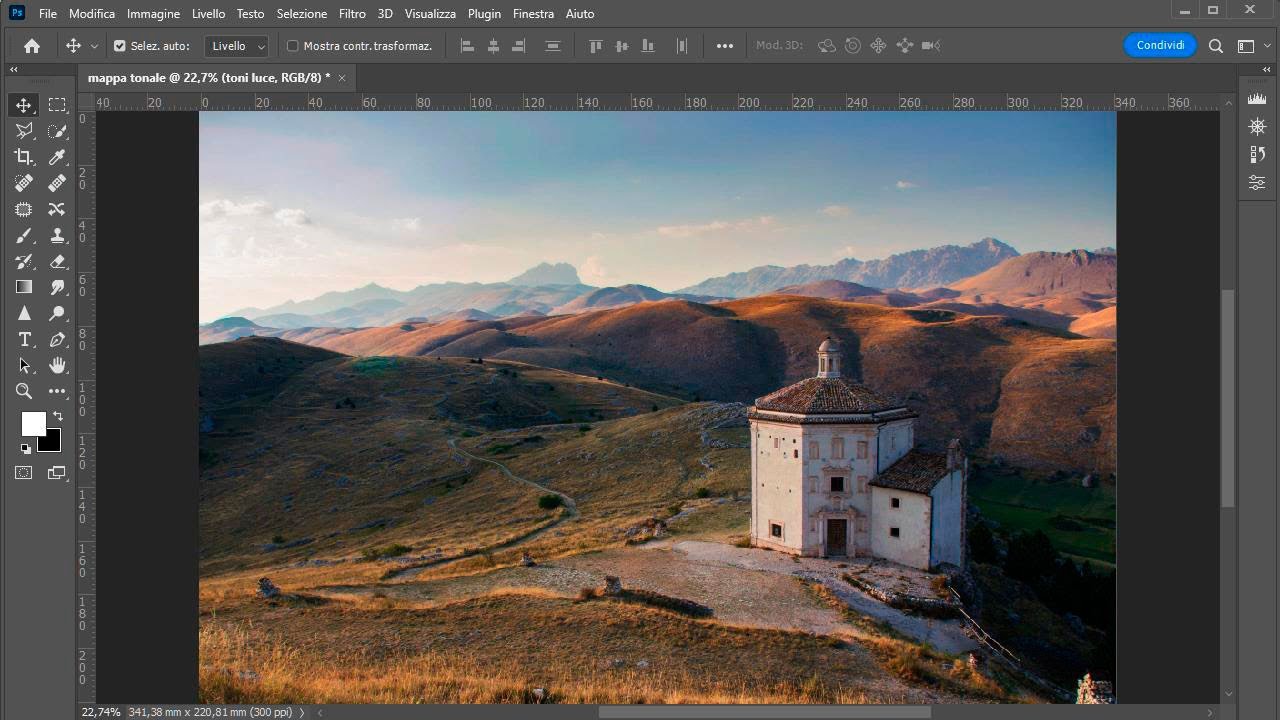The height and width of the screenshot is (720, 1280).
Task: Open the History panel
Action: [x=1257, y=155]
